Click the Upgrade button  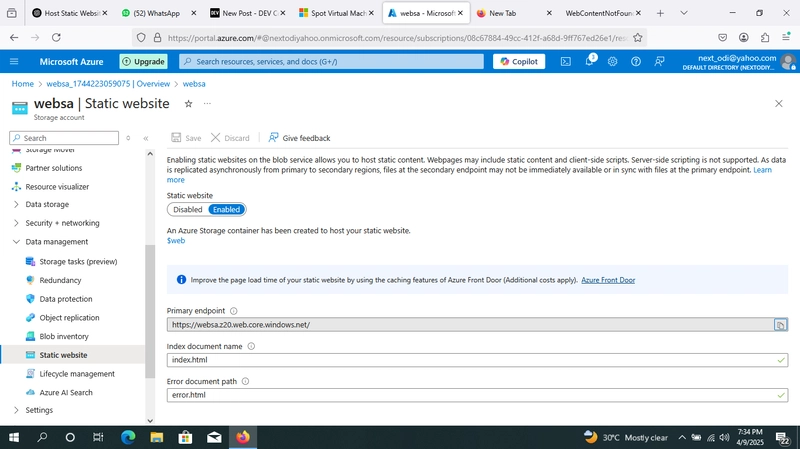(143, 61)
